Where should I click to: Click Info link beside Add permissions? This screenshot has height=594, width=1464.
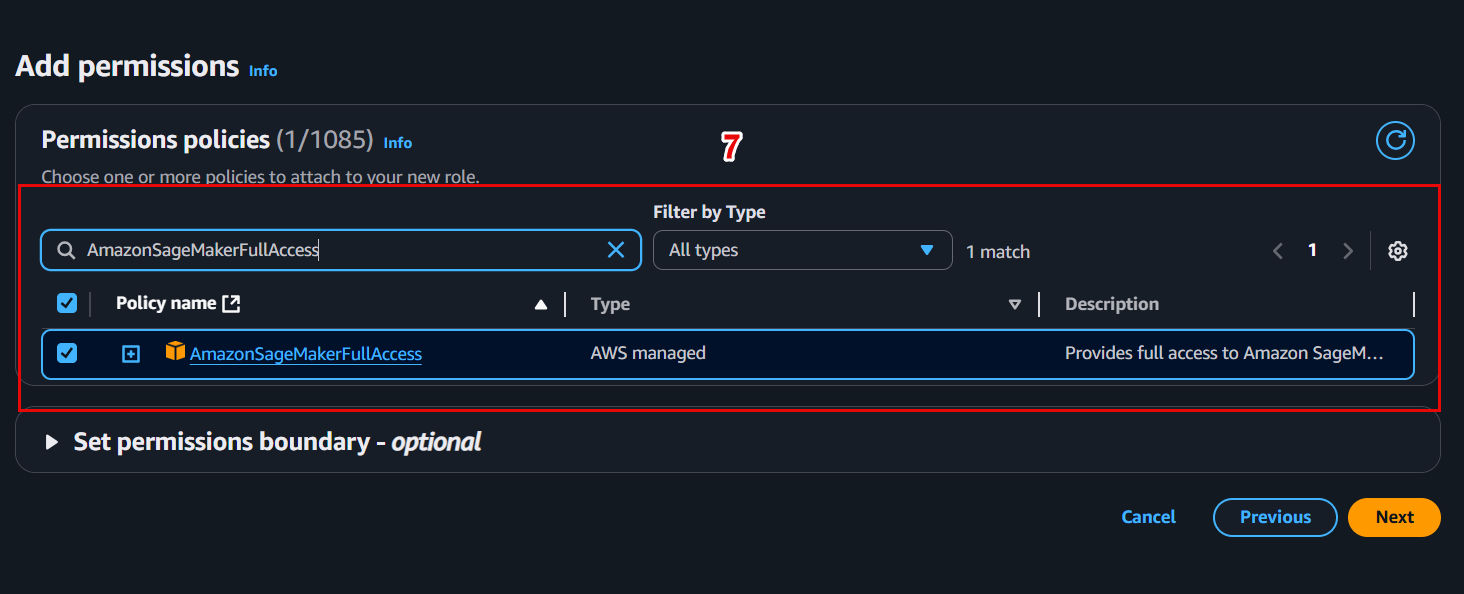263,71
